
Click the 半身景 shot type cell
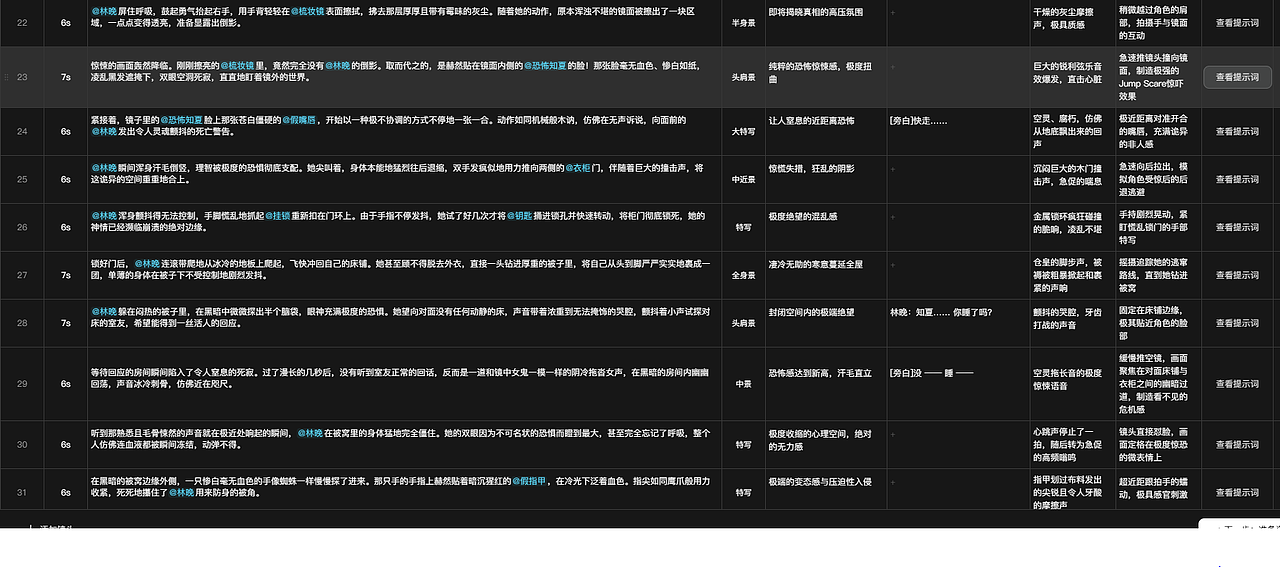(744, 22)
